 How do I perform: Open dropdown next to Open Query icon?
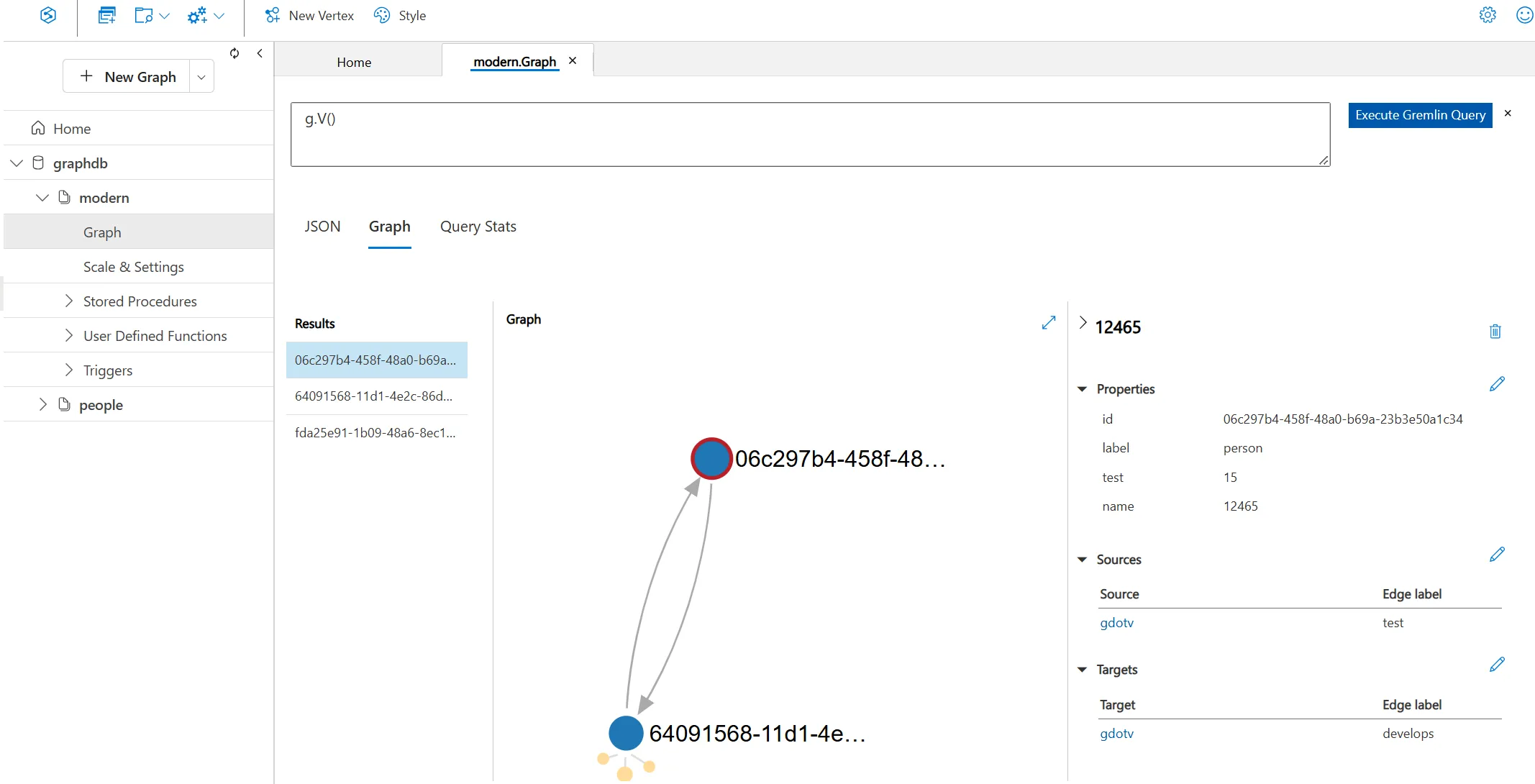pos(164,16)
